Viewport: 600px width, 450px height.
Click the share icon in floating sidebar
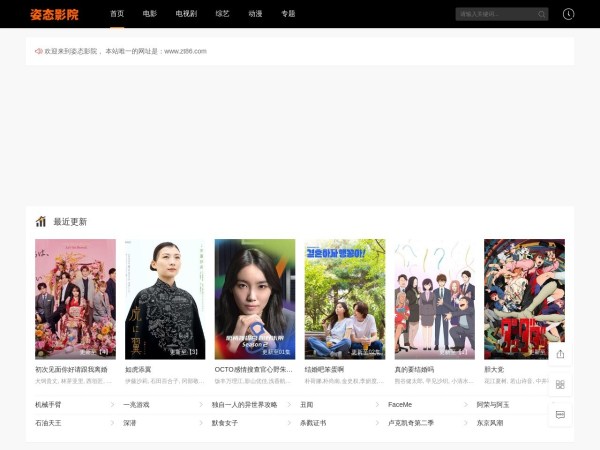click(560, 354)
